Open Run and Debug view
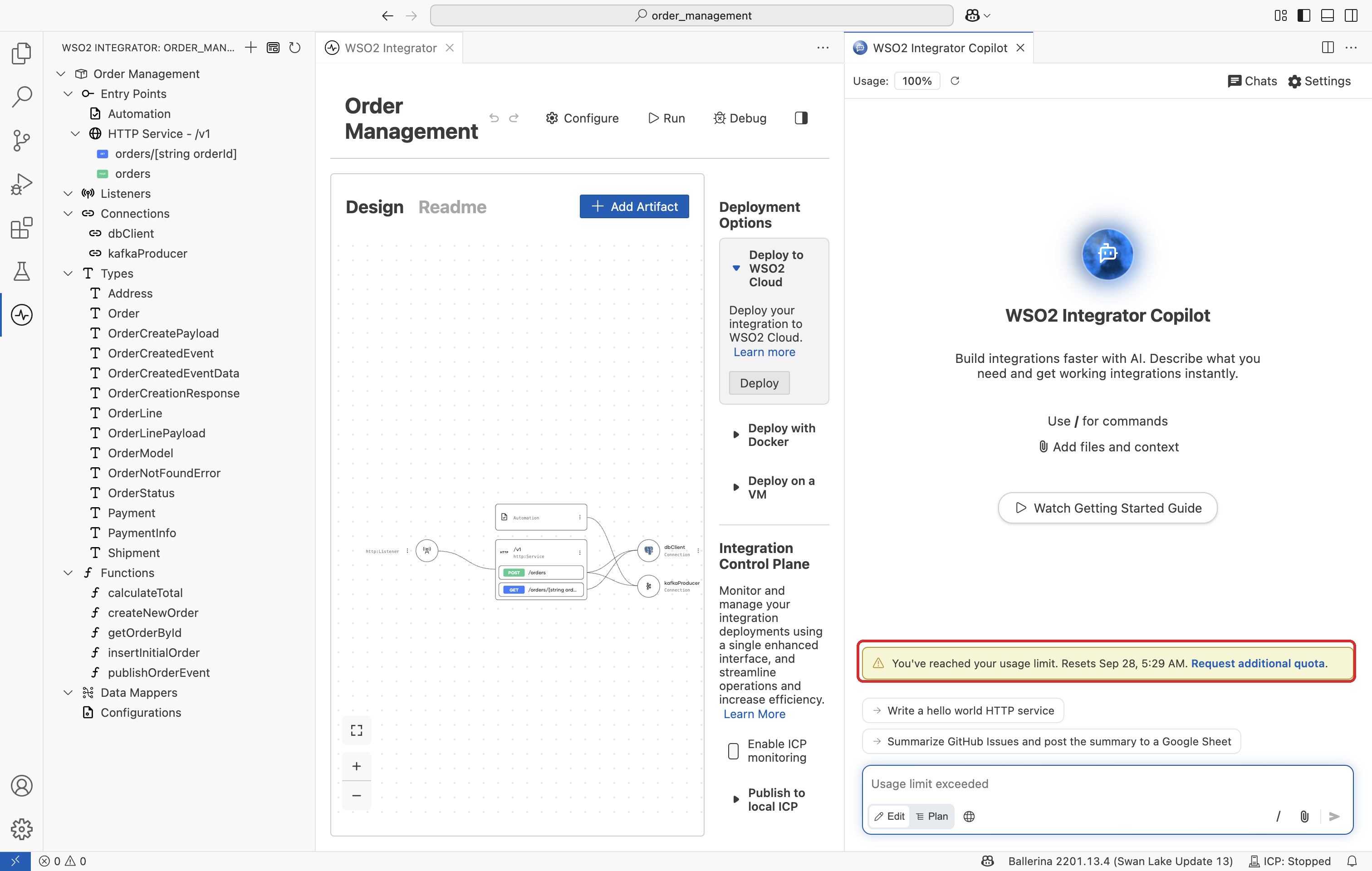This screenshot has width=1372, height=871. pyautogui.click(x=21, y=184)
